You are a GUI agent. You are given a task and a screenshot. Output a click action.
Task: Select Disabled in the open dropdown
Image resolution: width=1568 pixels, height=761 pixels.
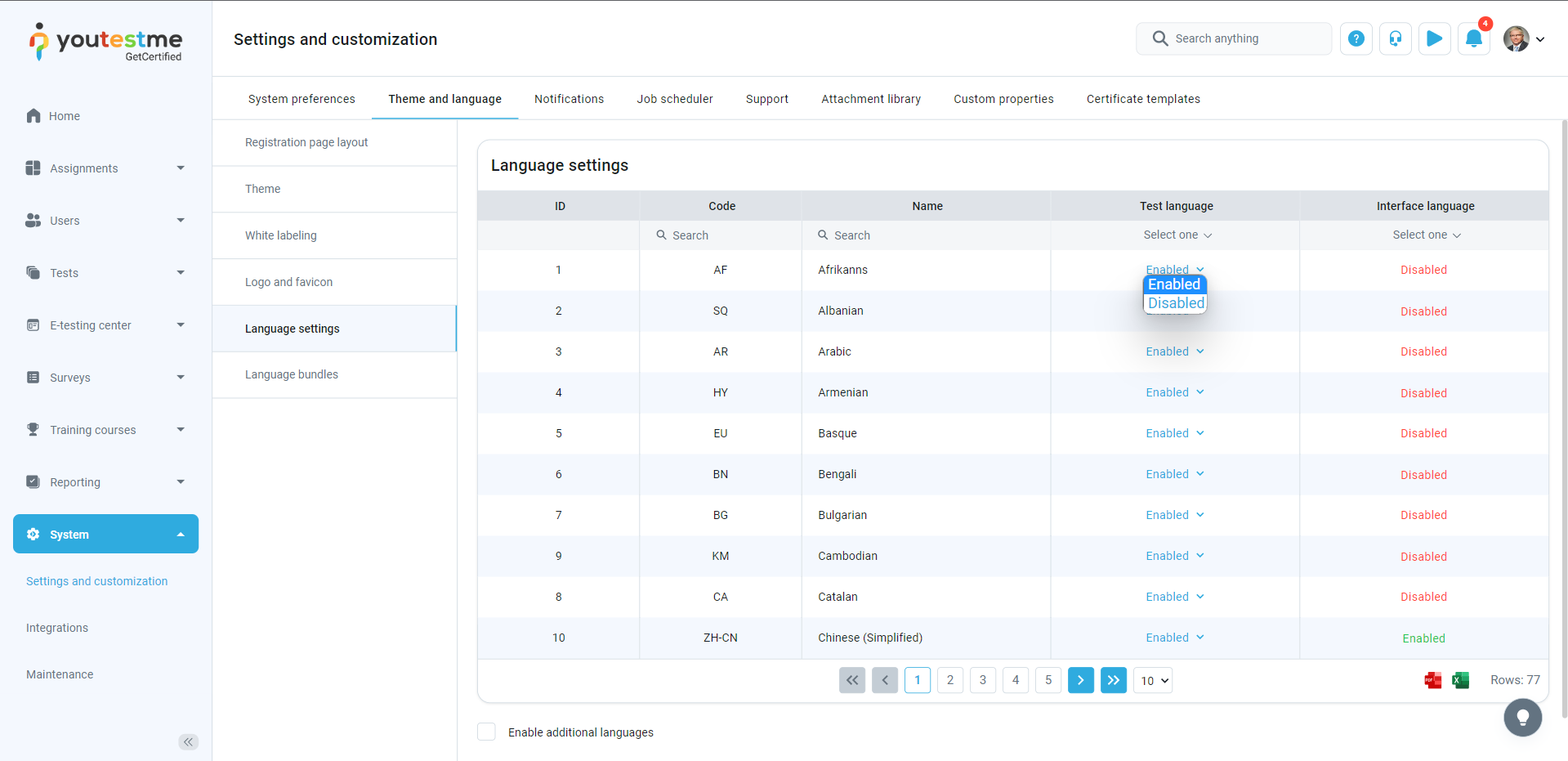[1175, 303]
